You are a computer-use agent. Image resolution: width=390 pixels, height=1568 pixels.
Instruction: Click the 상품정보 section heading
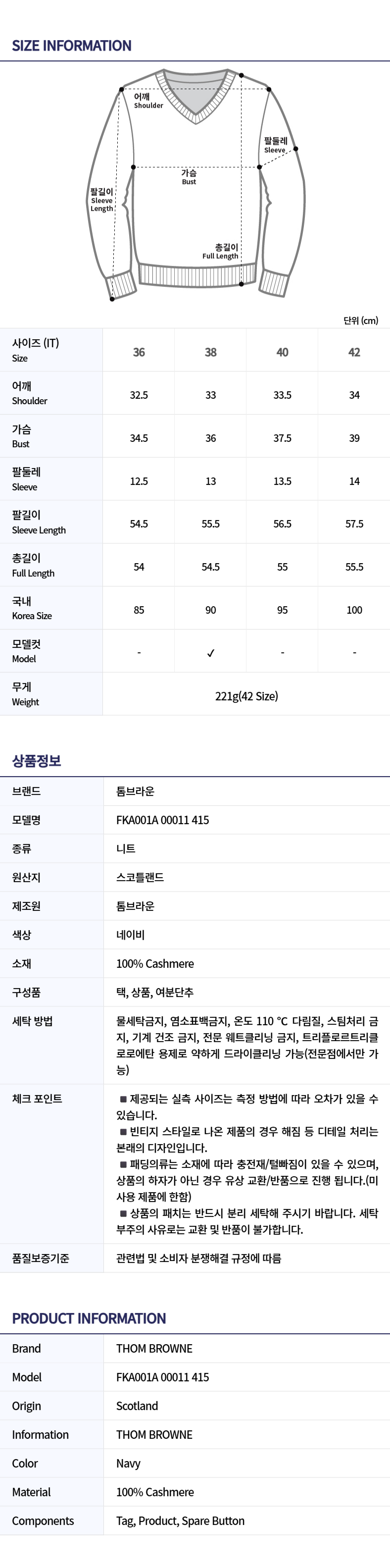(x=37, y=761)
